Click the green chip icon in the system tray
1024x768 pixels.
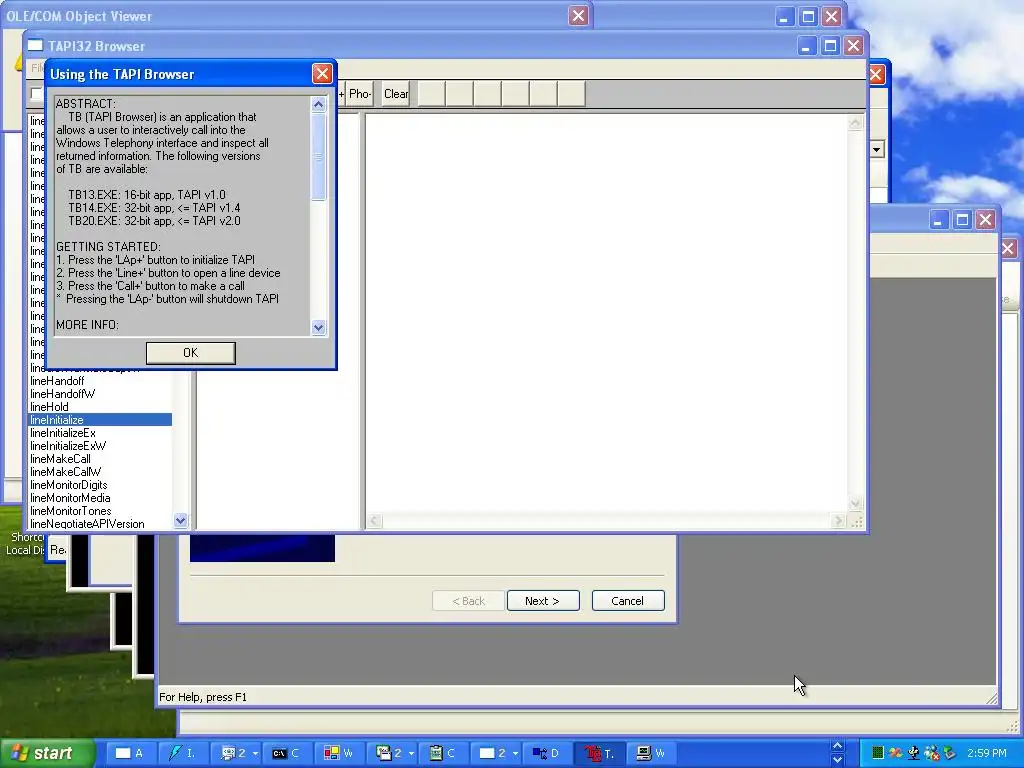[x=878, y=753]
